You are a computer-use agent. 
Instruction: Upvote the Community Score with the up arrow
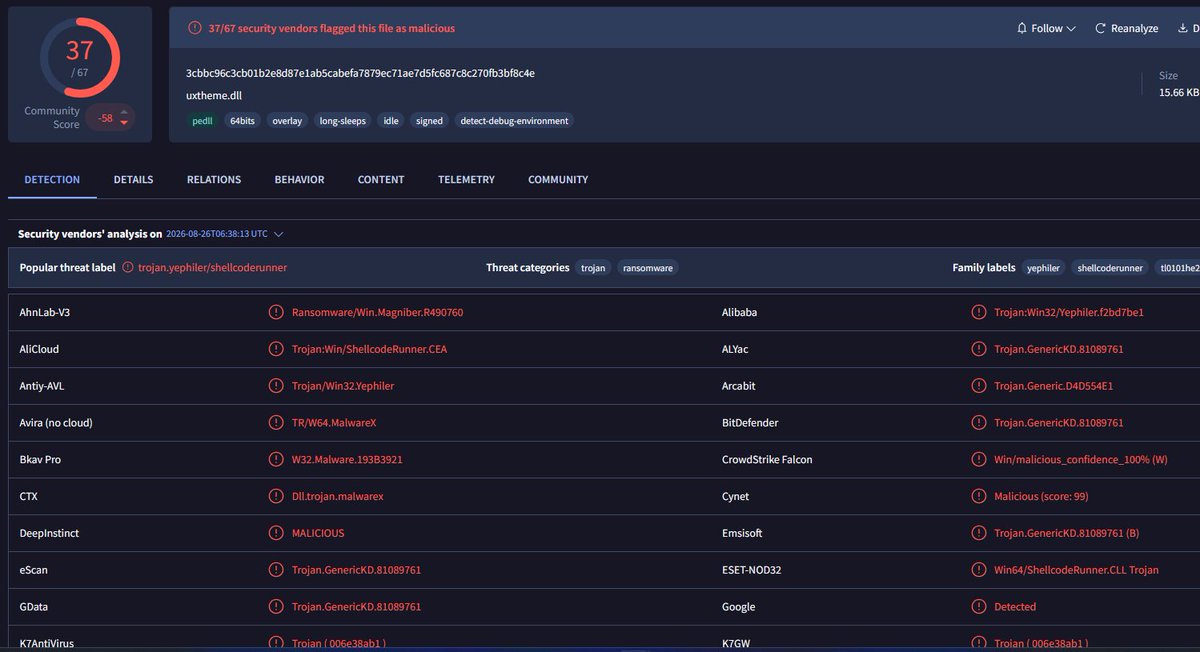click(124, 112)
